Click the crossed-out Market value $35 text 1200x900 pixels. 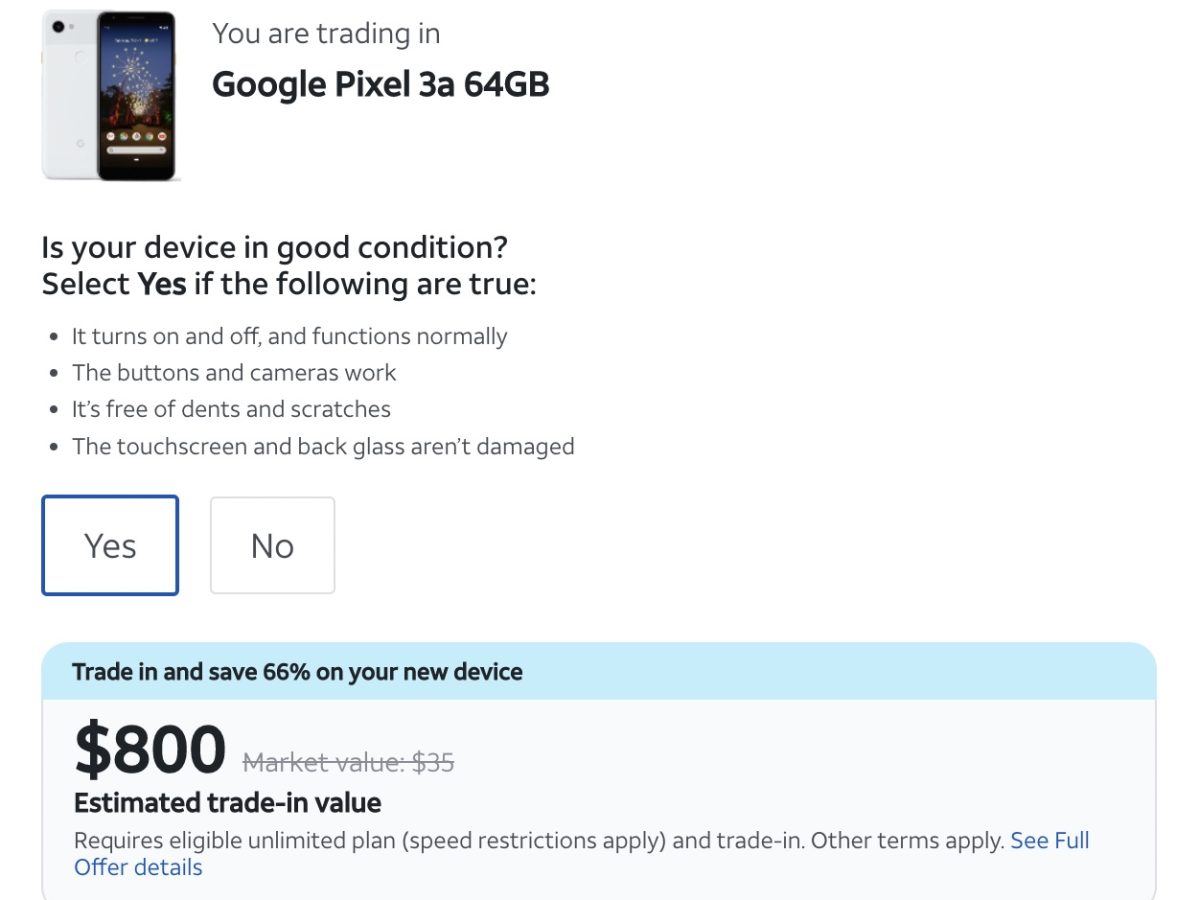coord(348,763)
